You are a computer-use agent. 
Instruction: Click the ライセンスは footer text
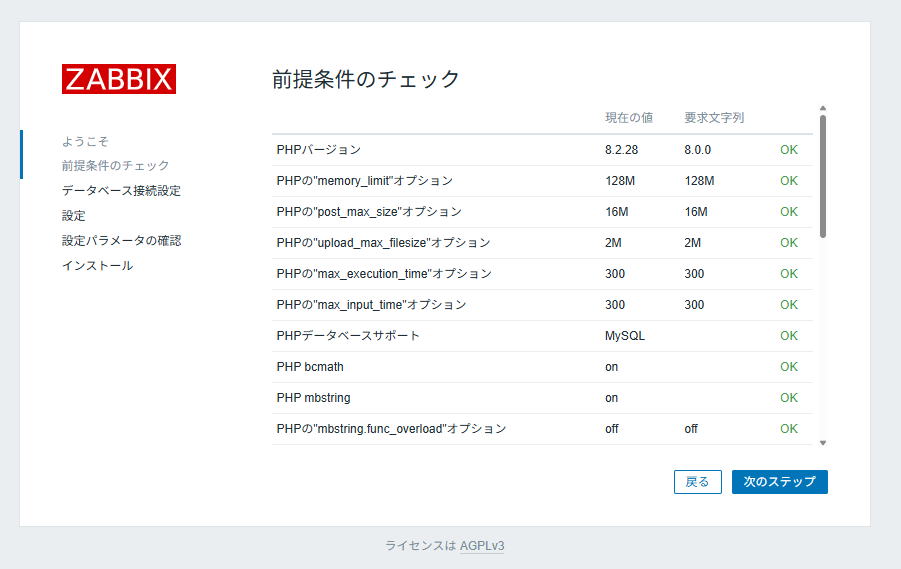click(420, 545)
